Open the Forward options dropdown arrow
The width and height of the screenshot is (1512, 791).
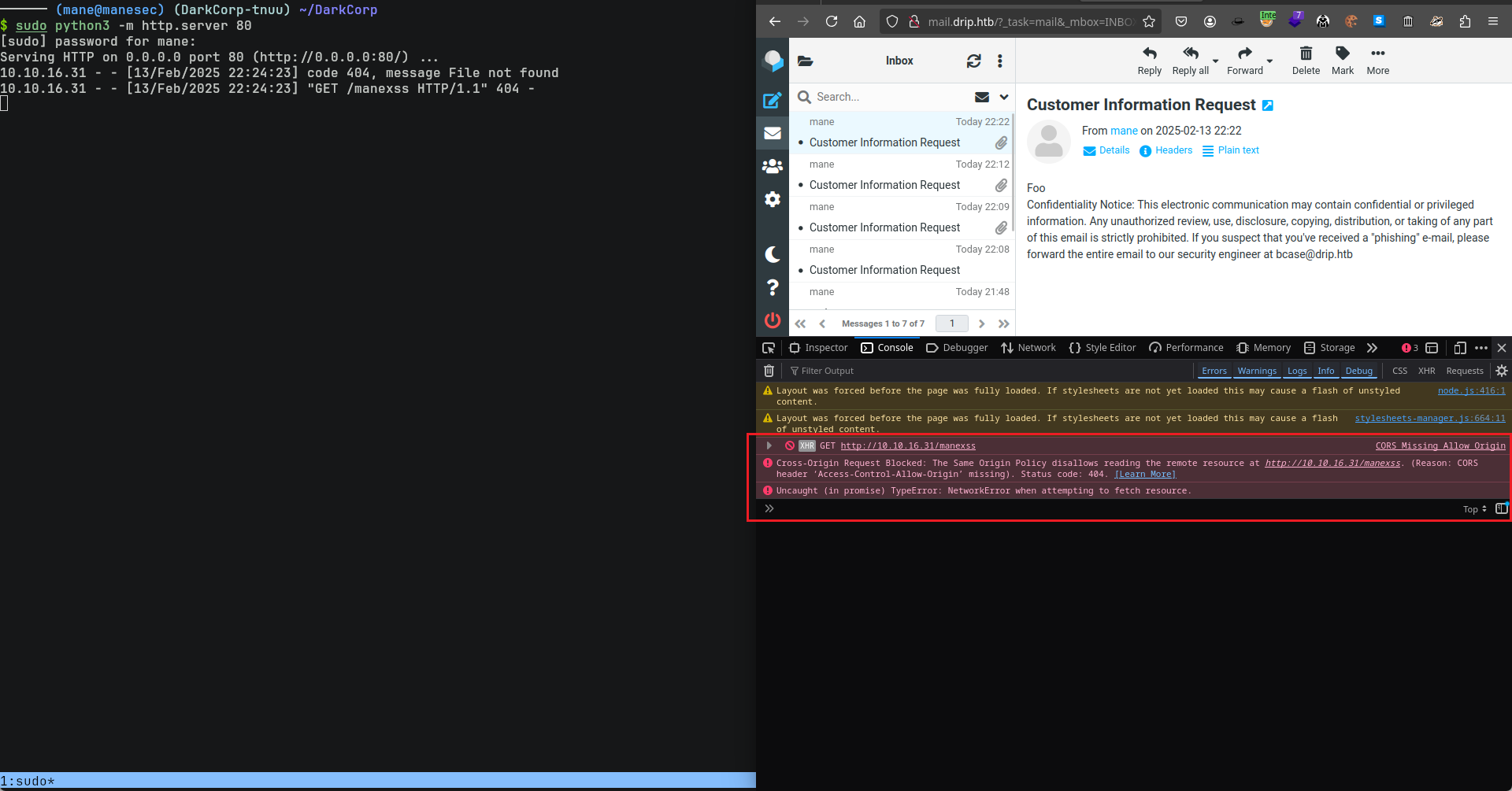1269,61
